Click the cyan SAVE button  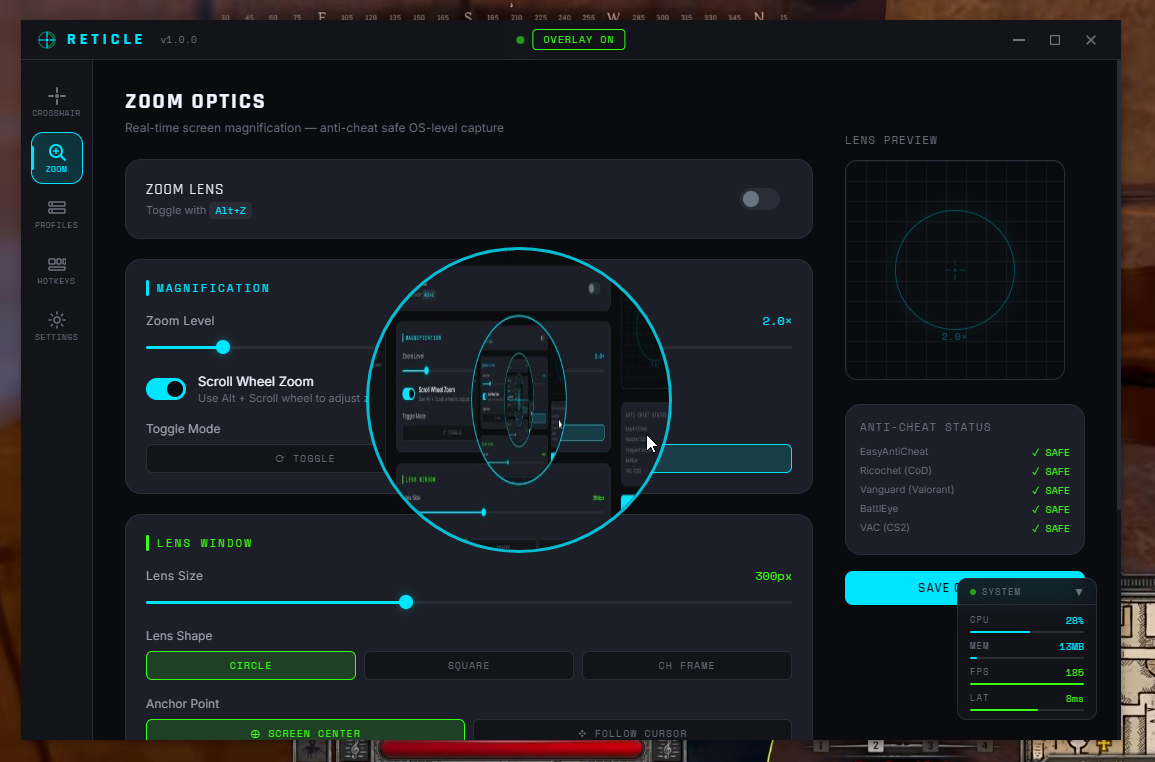[x=902, y=588]
